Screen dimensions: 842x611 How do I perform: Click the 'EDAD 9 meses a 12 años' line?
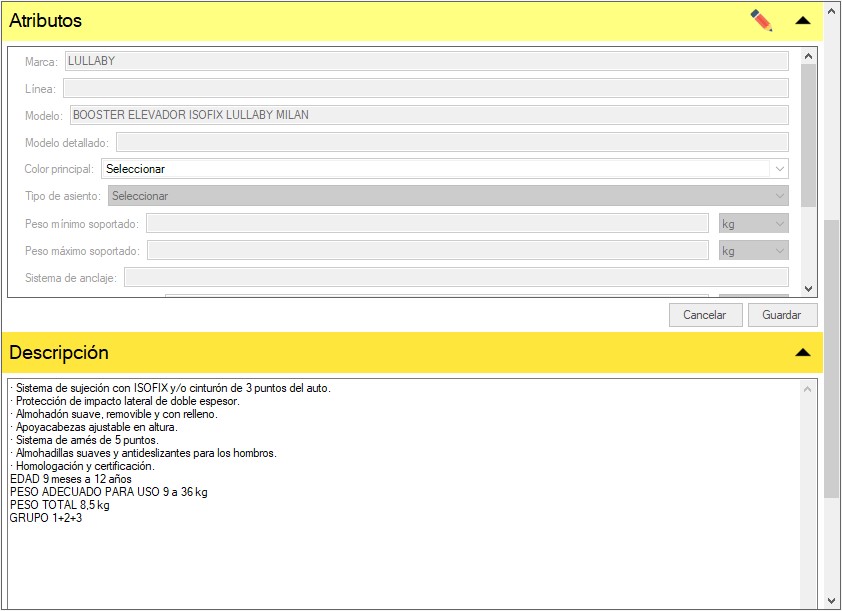[x=71, y=478]
